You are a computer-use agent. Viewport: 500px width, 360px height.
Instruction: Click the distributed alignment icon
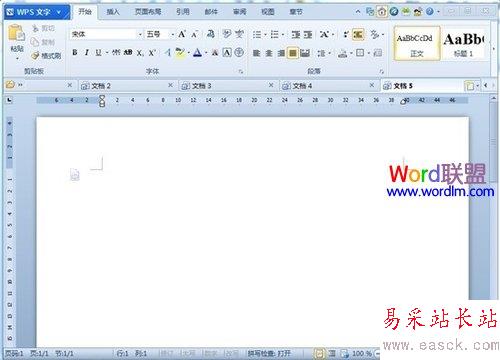[x=305, y=53]
